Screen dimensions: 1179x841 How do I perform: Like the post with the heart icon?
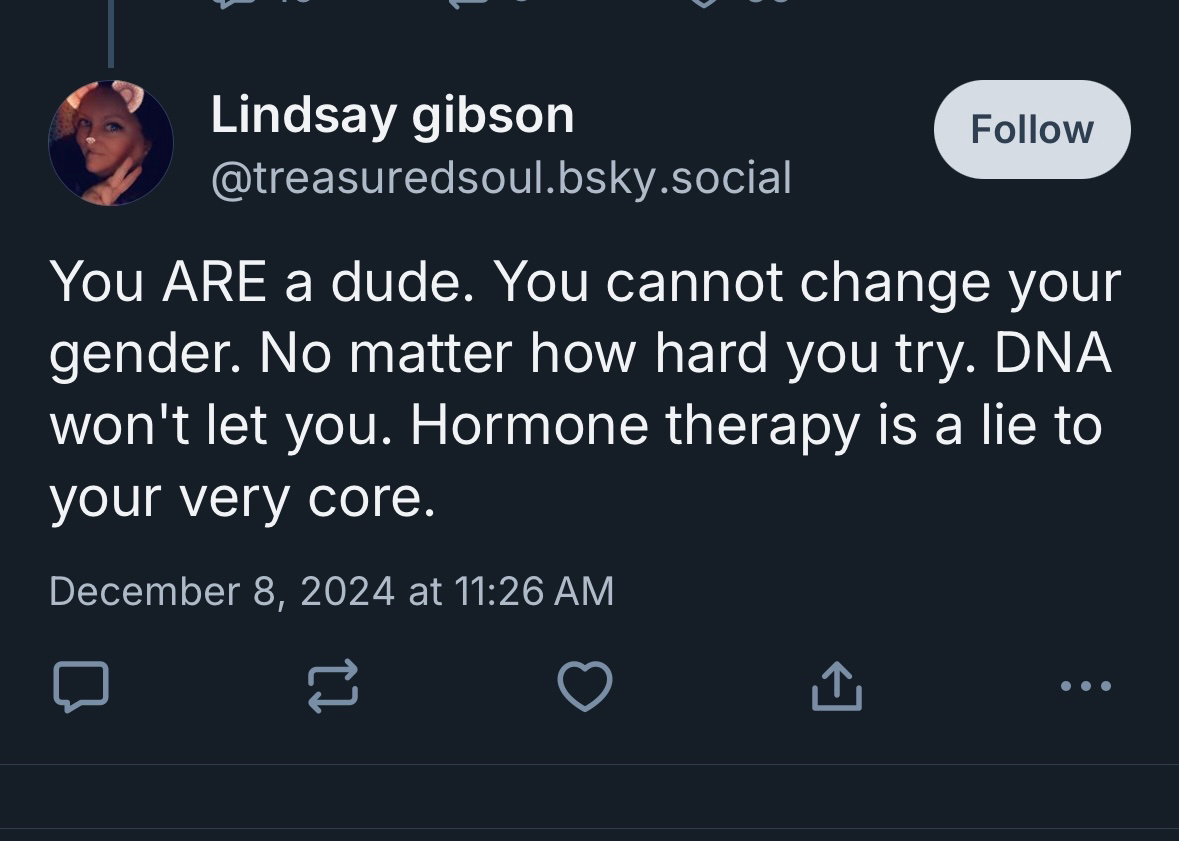tap(584, 687)
